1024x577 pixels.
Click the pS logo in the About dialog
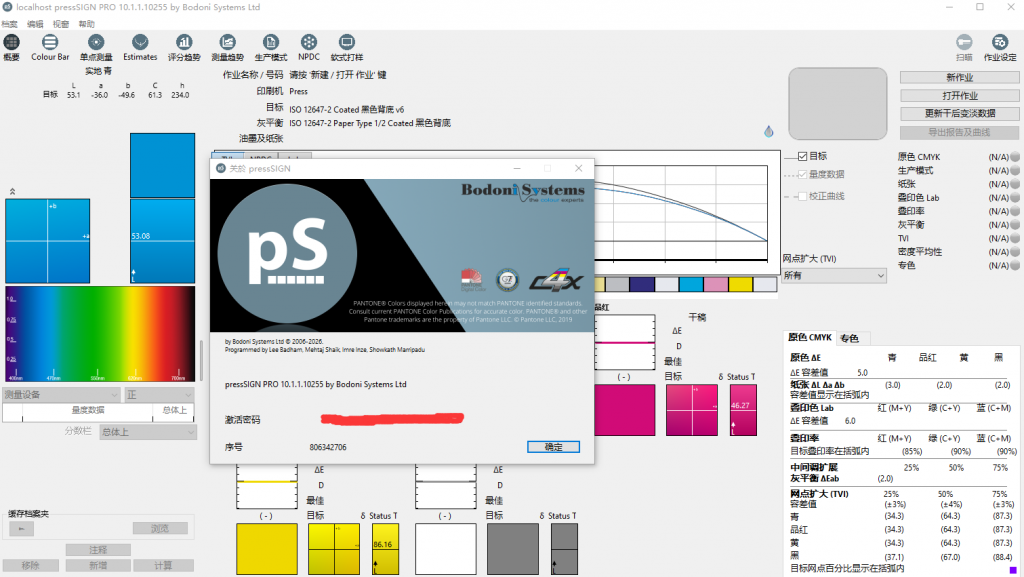click(287, 251)
